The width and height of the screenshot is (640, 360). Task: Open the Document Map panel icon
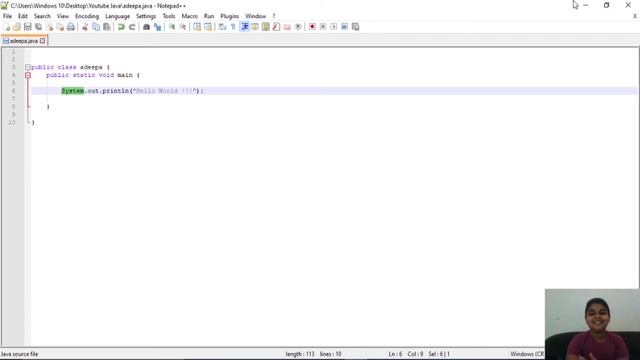click(x=265, y=27)
